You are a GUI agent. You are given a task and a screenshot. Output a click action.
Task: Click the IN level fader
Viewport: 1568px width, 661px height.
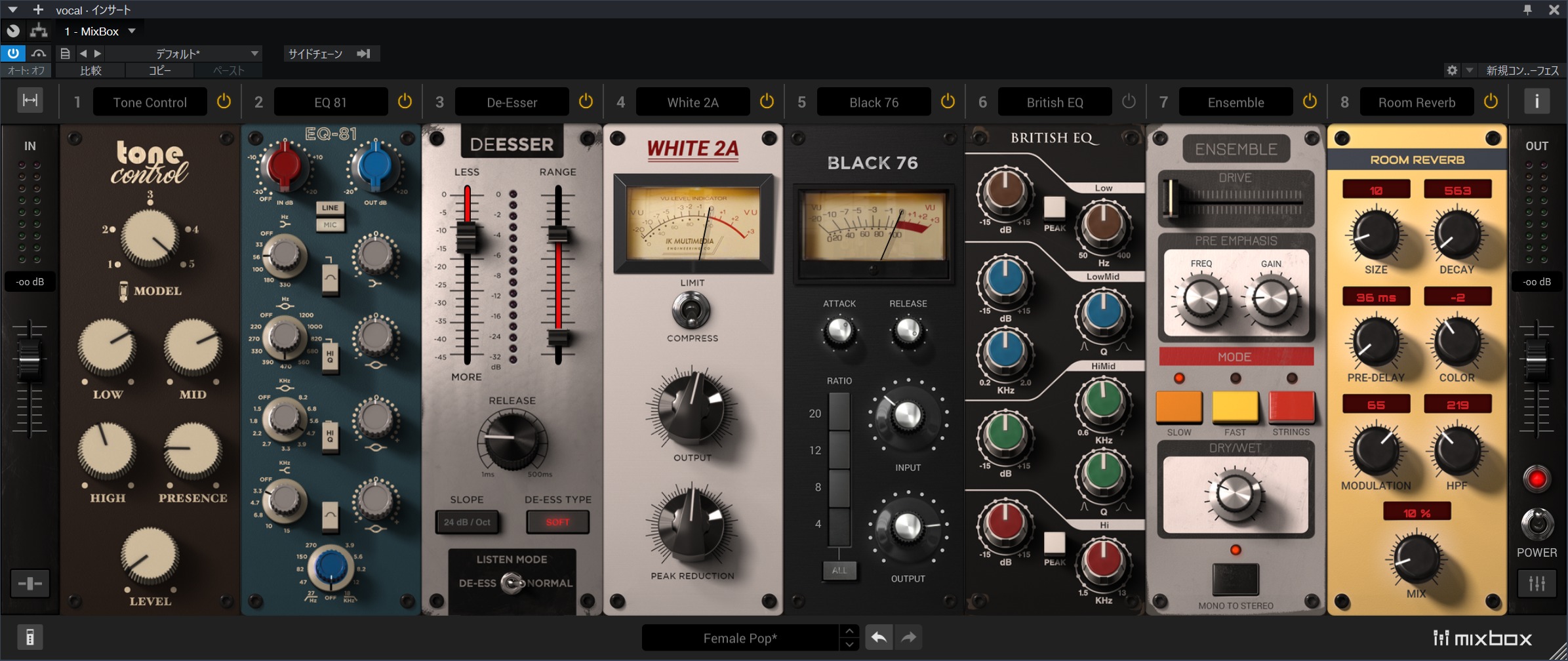30,361
